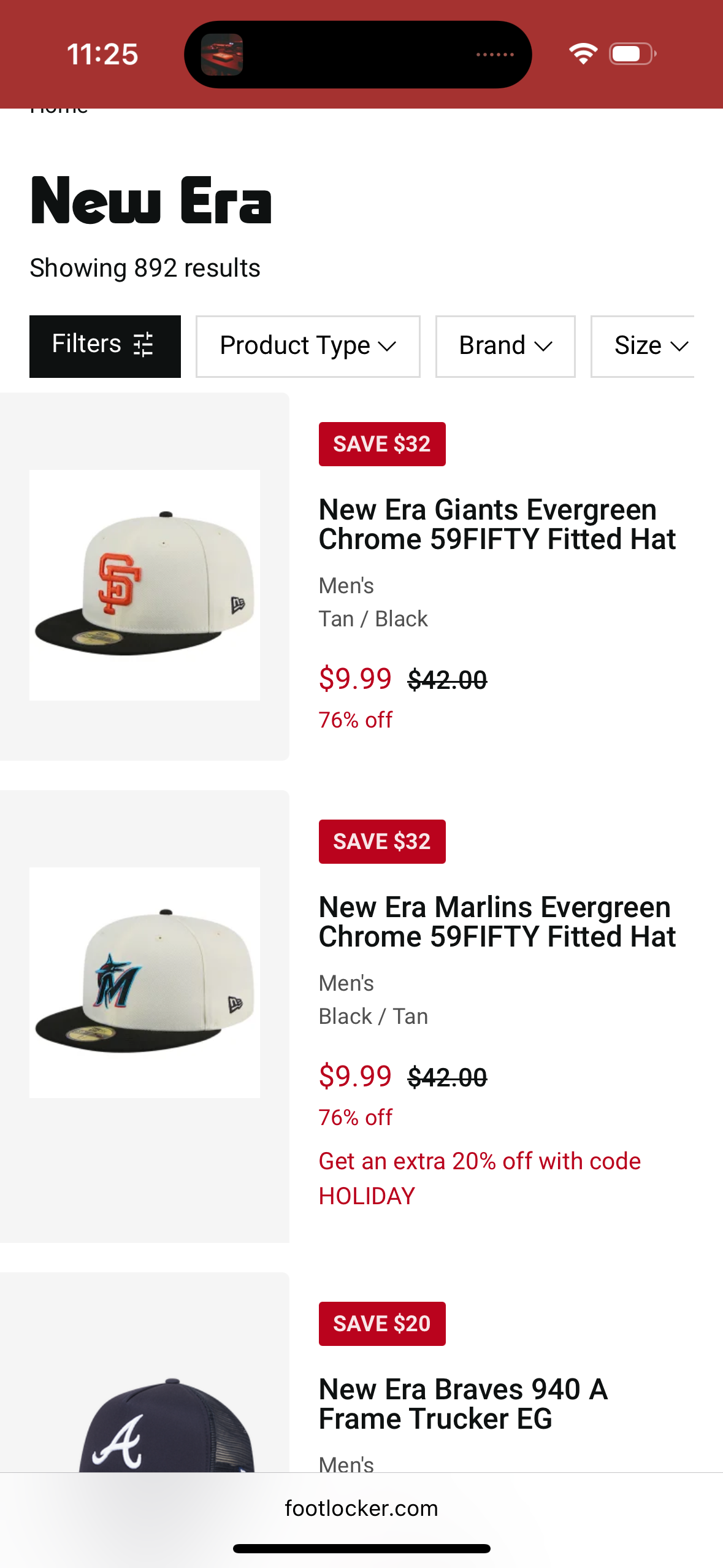Tap the SAVE $20 badge

[381, 1324]
